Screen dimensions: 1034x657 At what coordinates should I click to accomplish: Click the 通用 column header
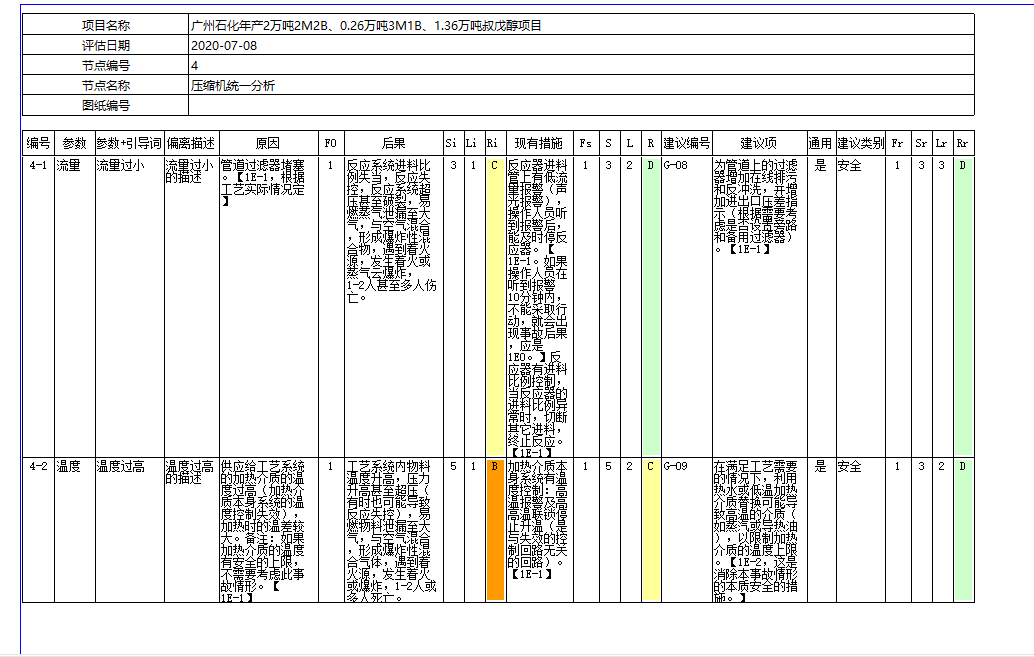tap(821, 143)
